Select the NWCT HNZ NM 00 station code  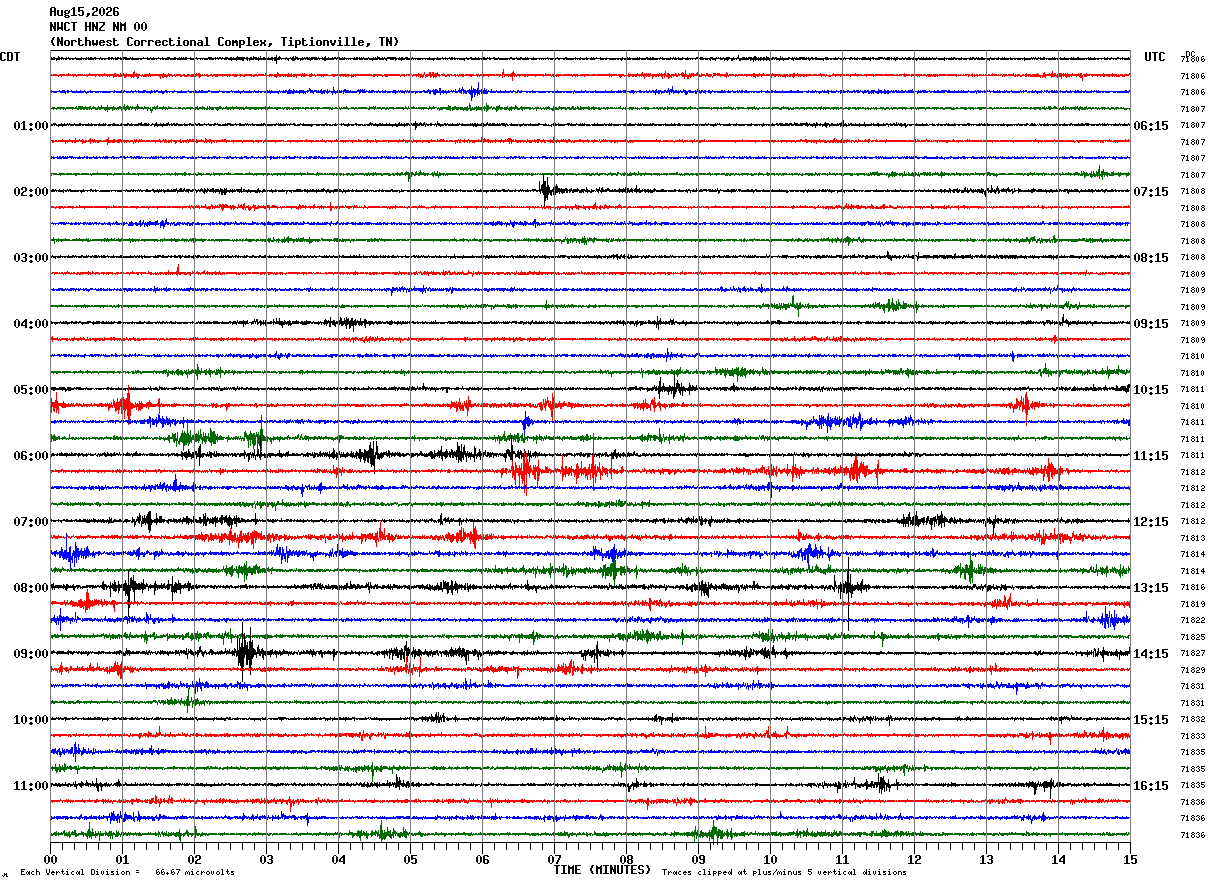point(98,27)
